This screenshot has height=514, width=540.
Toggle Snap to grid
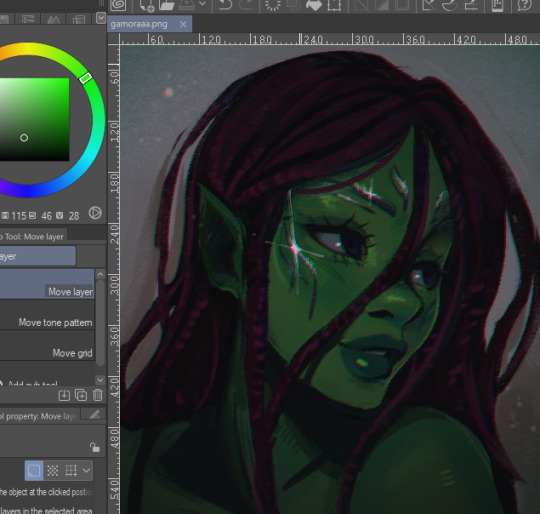pyautogui.click(x=470, y=5)
